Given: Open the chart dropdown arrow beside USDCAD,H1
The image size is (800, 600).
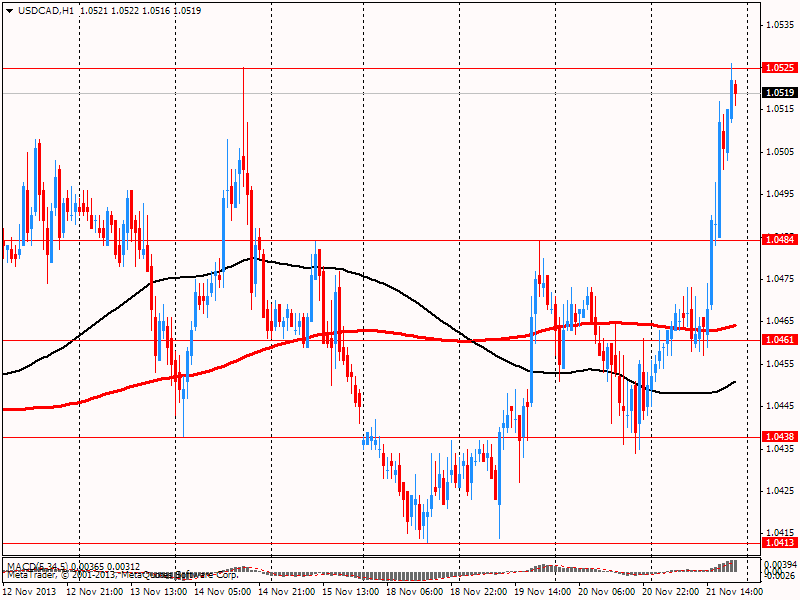Looking at the screenshot, I should (9, 11).
